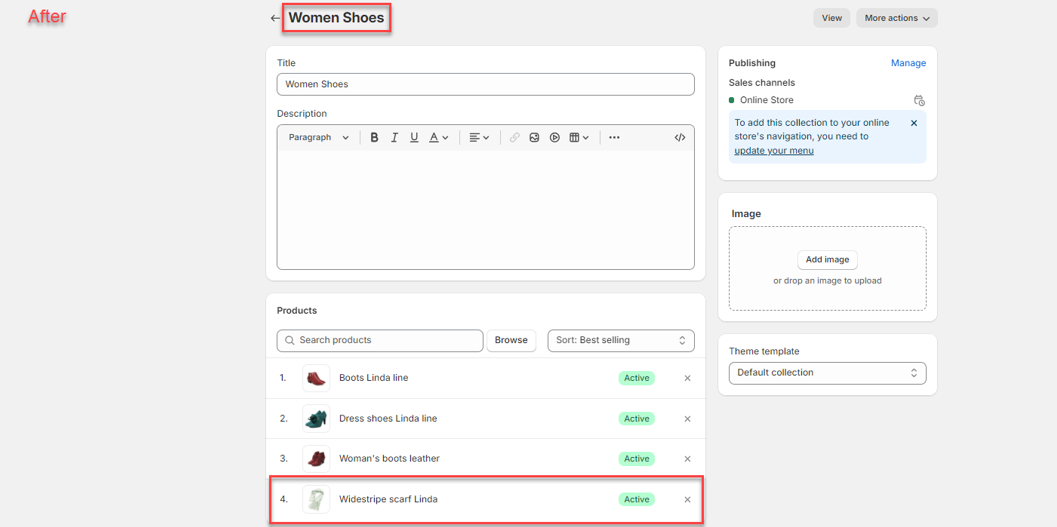
Task: Remove Widestripe scarf Linda from collection
Action: [x=687, y=500]
